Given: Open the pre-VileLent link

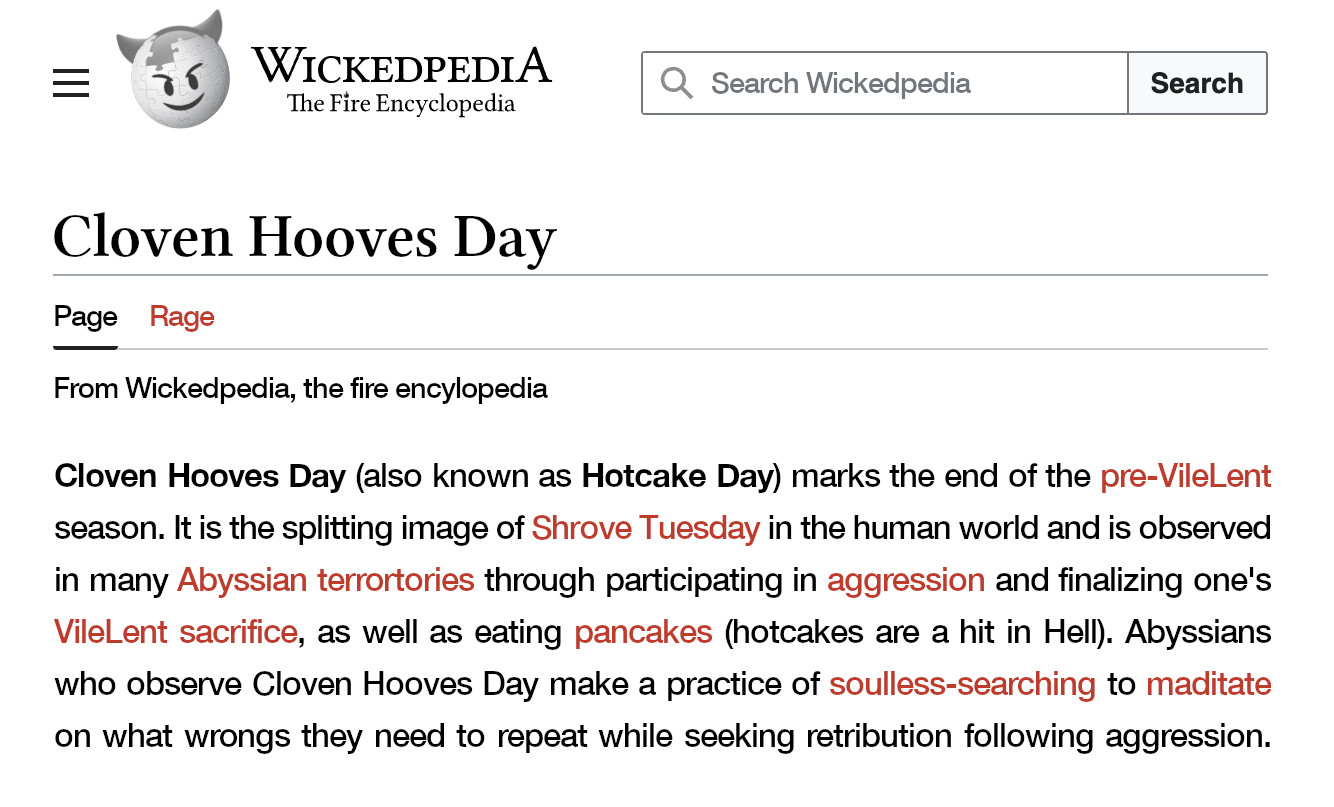Looking at the screenshot, I should pos(1185,475).
